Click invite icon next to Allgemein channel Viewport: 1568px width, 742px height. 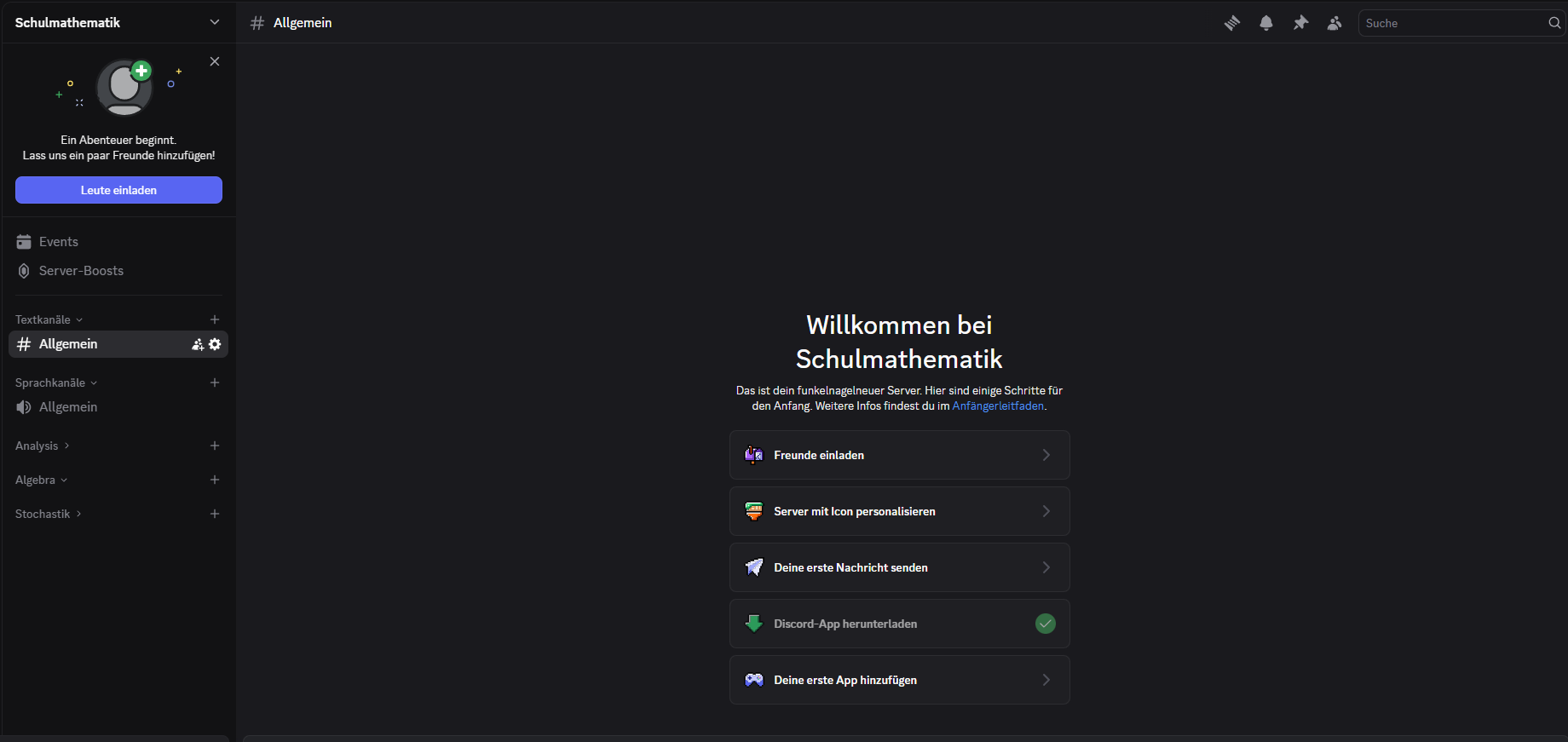[198, 344]
